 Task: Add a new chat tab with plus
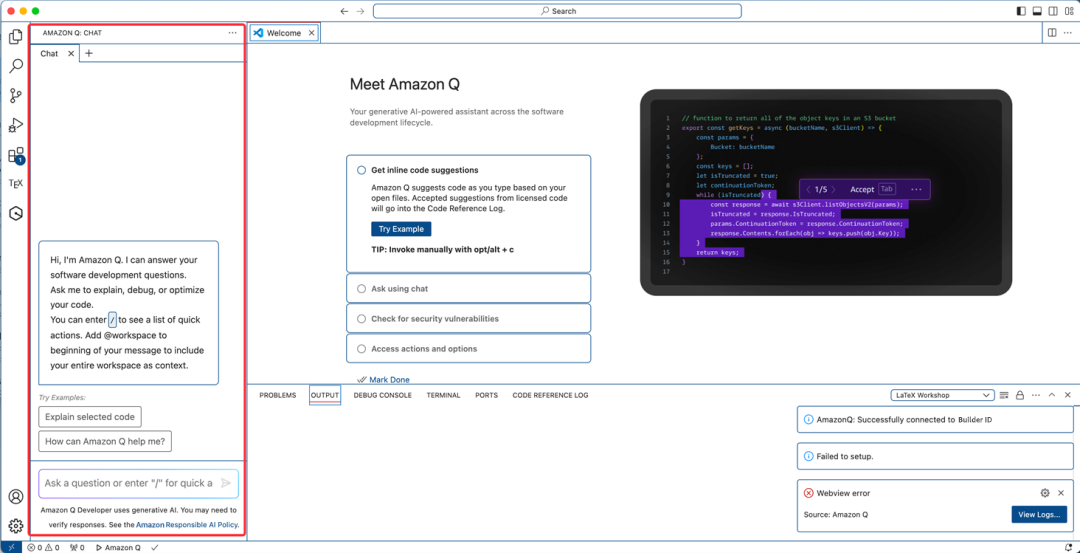tap(89, 53)
